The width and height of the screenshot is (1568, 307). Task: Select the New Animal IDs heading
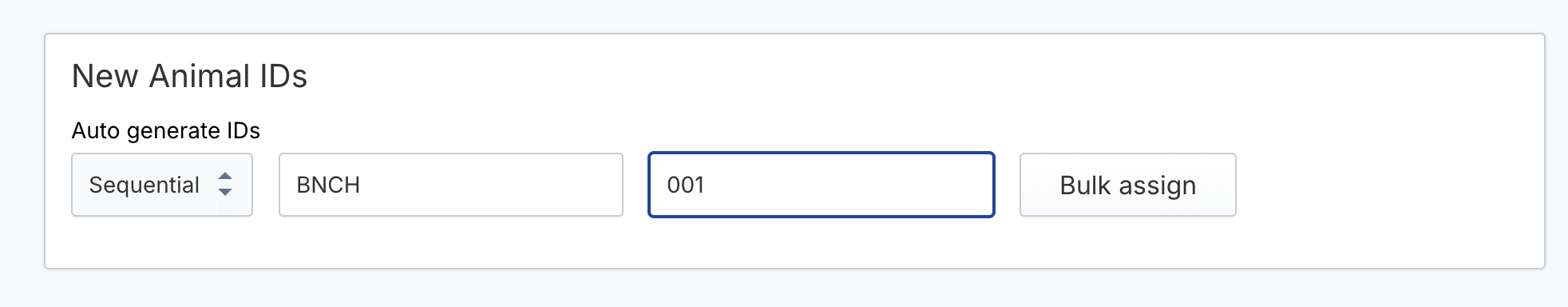click(190, 77)
